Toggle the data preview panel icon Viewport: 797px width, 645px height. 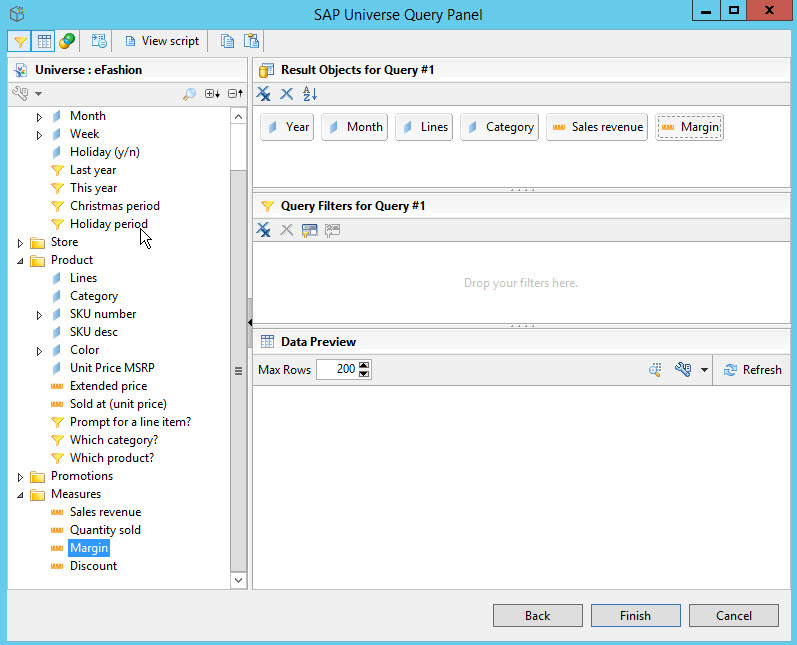coord(44,41)
